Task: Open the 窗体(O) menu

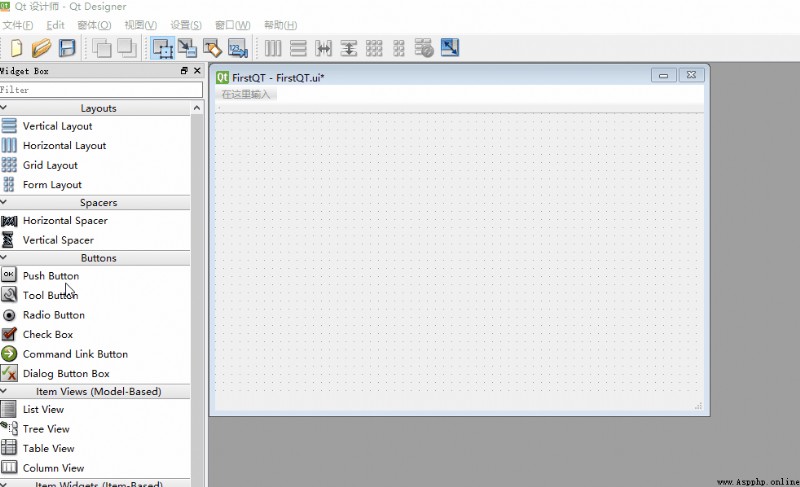Action: (94, 25)
